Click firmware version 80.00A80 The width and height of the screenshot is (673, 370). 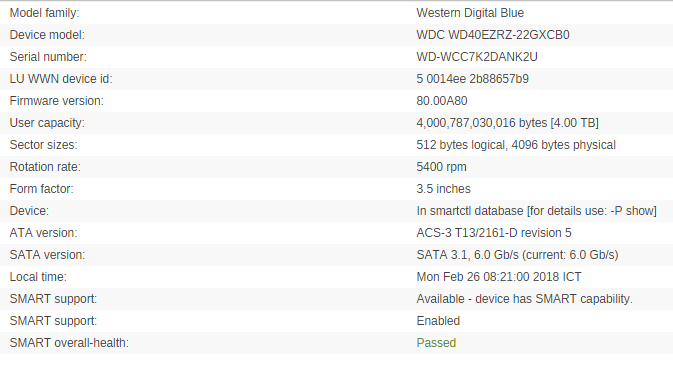tap(442, 101)
